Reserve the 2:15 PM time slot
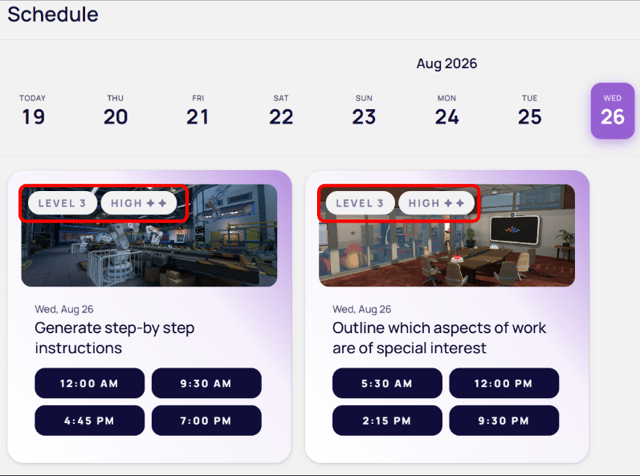640x476 pixels. point(387,420)
